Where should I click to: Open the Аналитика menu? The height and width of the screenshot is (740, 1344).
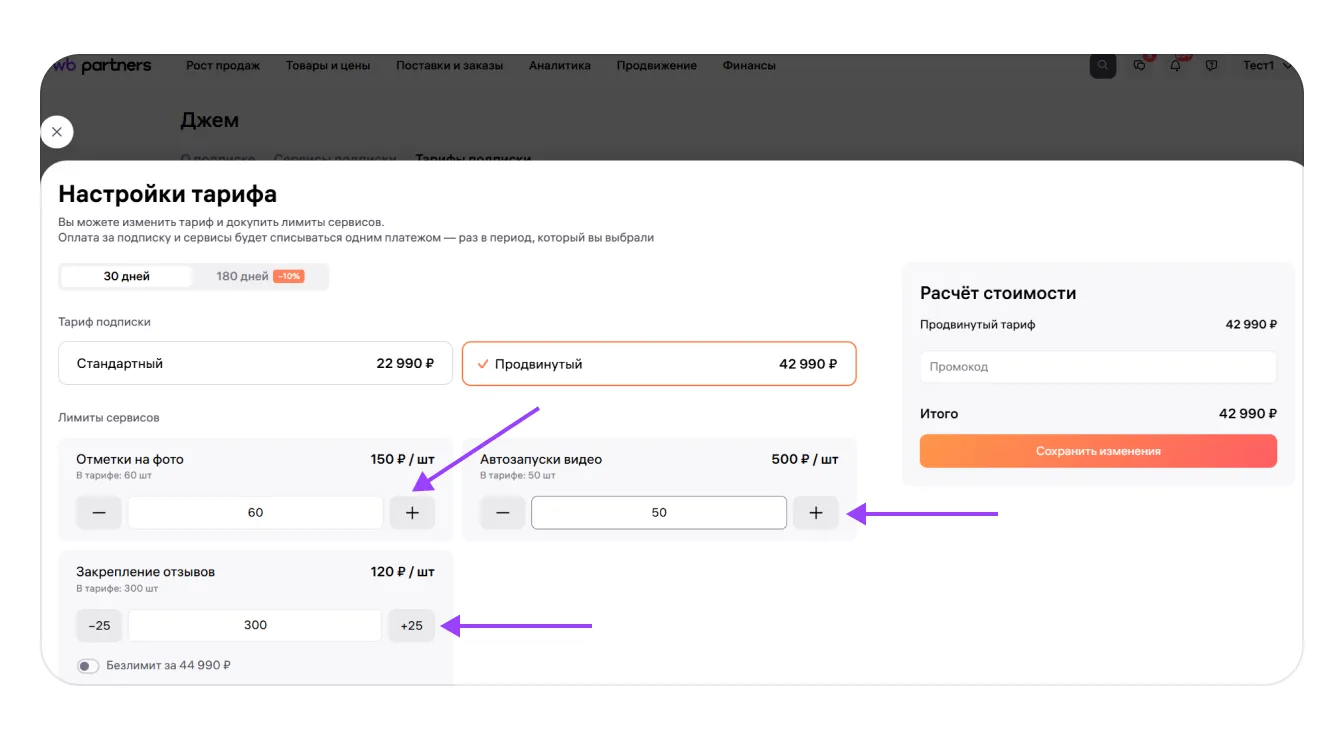559,66
